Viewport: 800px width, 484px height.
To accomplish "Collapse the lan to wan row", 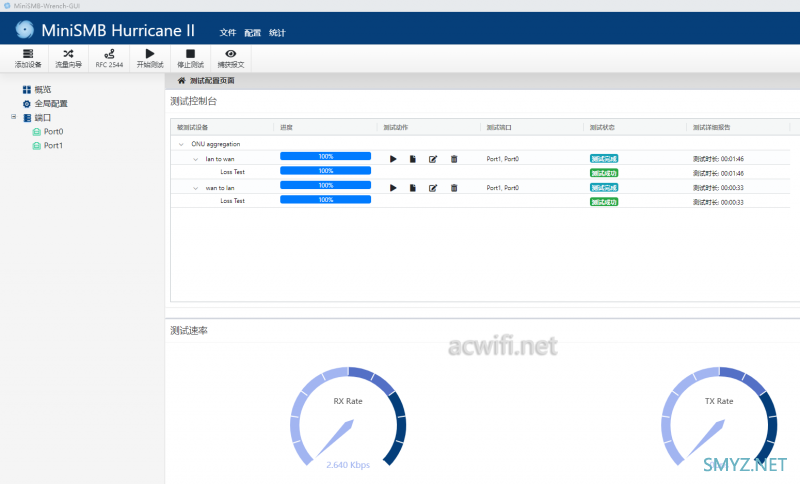I will [x=195, y=159].
